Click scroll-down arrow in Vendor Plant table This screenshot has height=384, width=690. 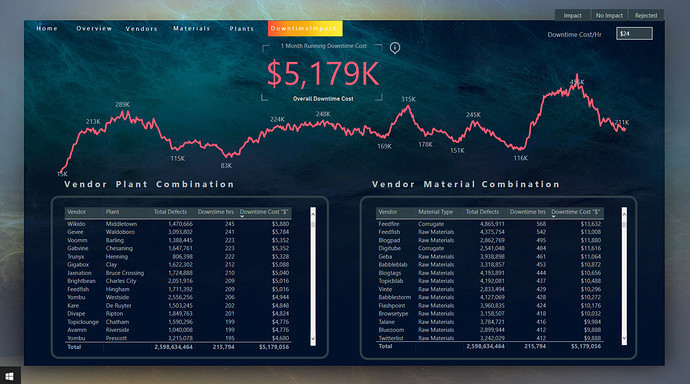pos(313,339)
